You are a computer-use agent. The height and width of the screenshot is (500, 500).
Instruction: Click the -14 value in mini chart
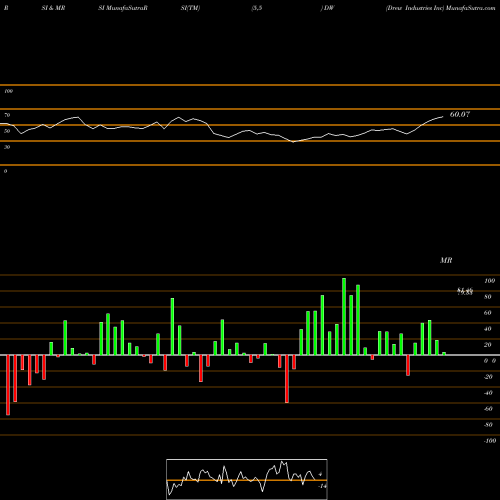(322, 486)
